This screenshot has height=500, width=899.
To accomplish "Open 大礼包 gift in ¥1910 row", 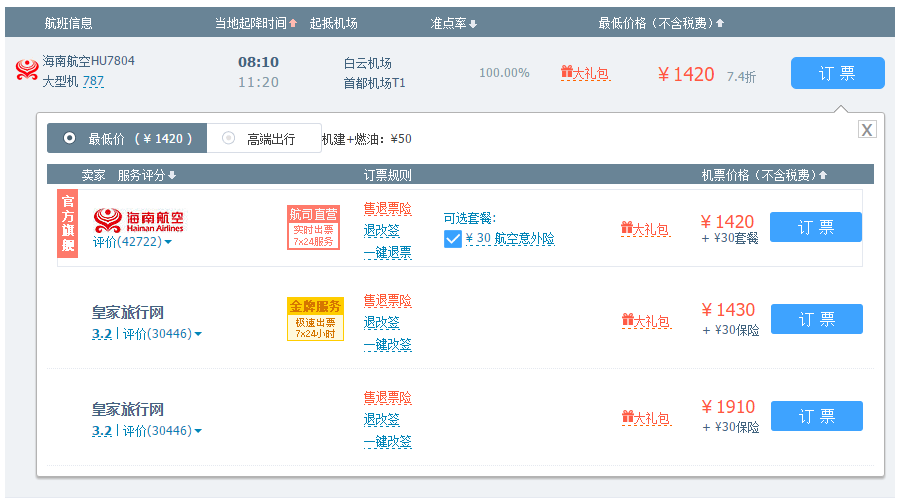I will [646, 417].
